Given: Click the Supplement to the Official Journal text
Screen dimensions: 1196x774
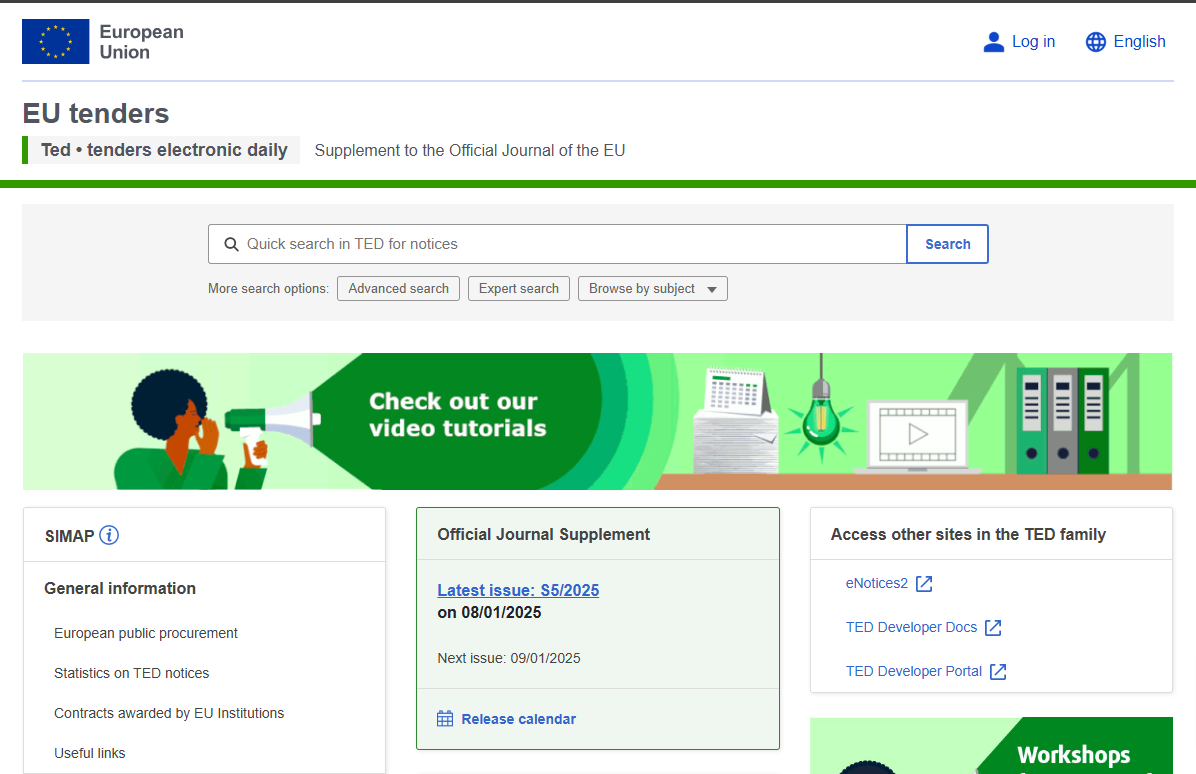Looking at the screenshot, I should pos(470,151).
